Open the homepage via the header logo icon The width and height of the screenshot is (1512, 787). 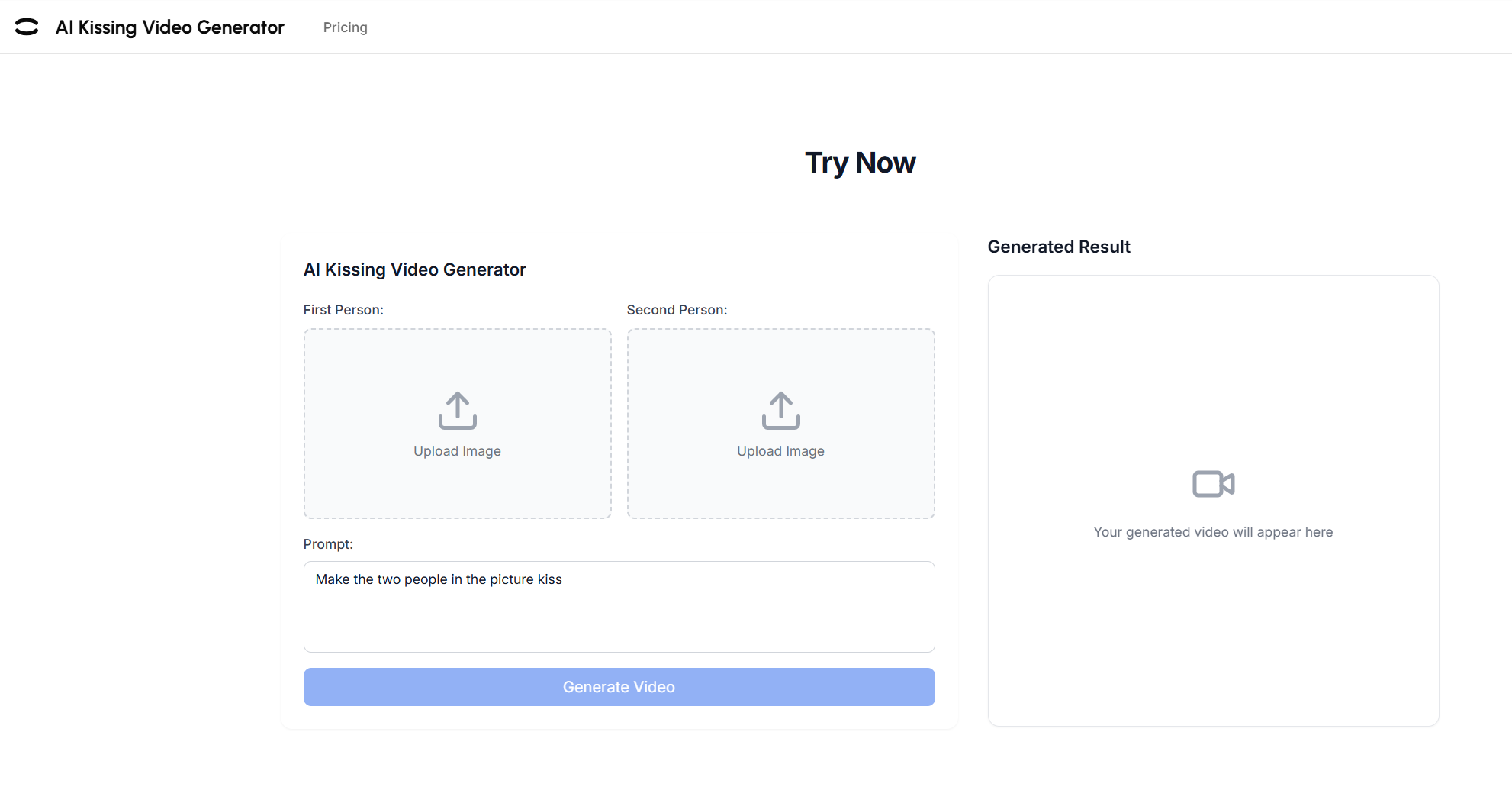tap(27, 27)
